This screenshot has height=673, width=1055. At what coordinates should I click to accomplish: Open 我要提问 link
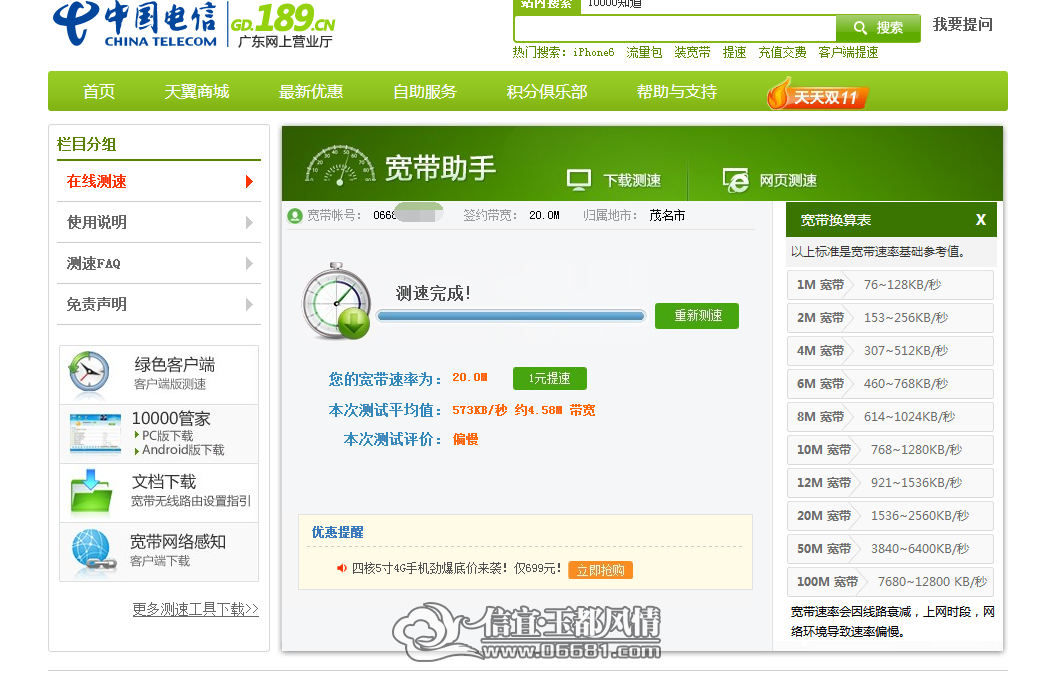coord(962,25)
